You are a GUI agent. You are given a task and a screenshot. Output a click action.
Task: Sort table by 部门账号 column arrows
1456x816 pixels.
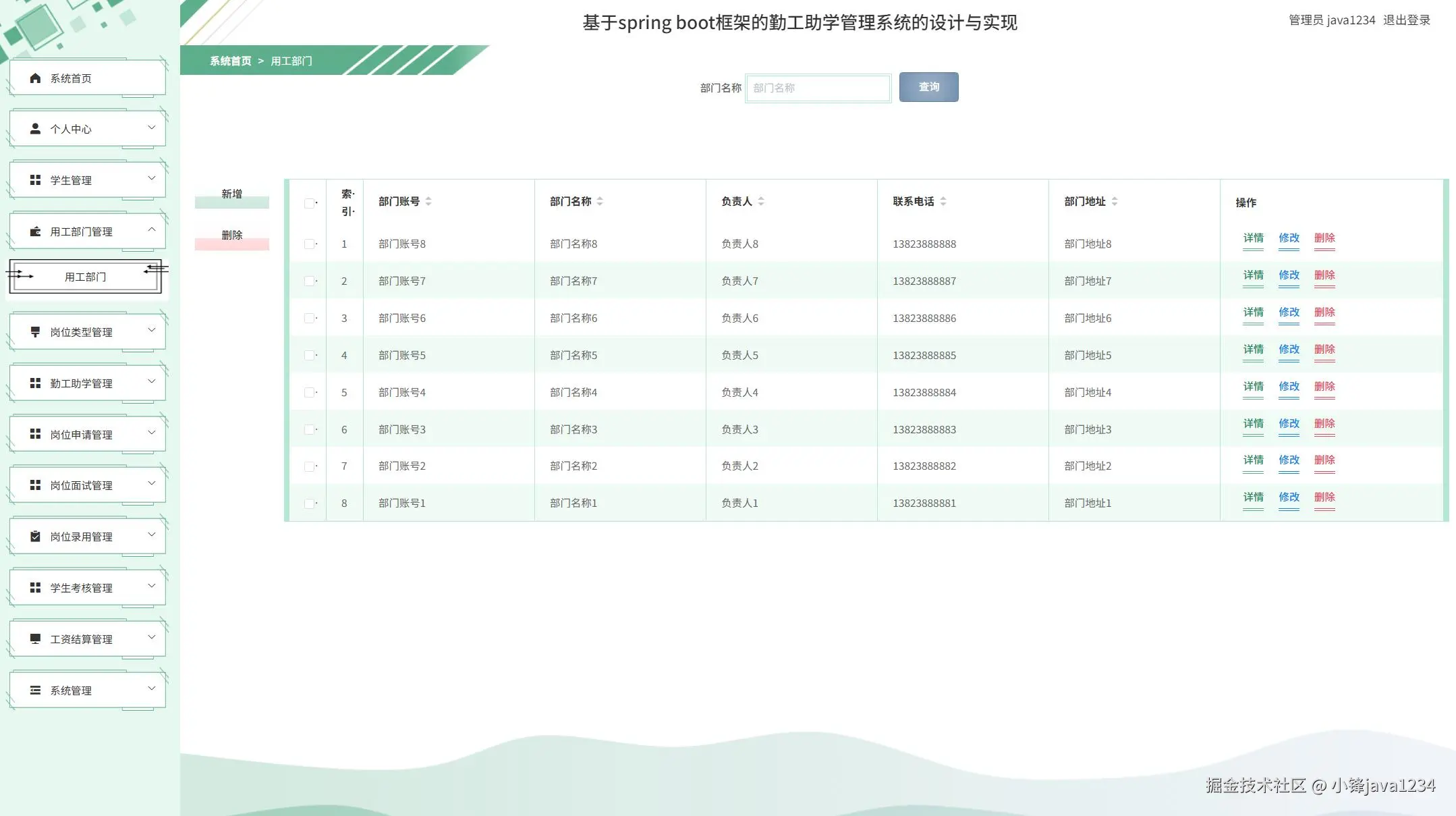(x=428, y=201)
